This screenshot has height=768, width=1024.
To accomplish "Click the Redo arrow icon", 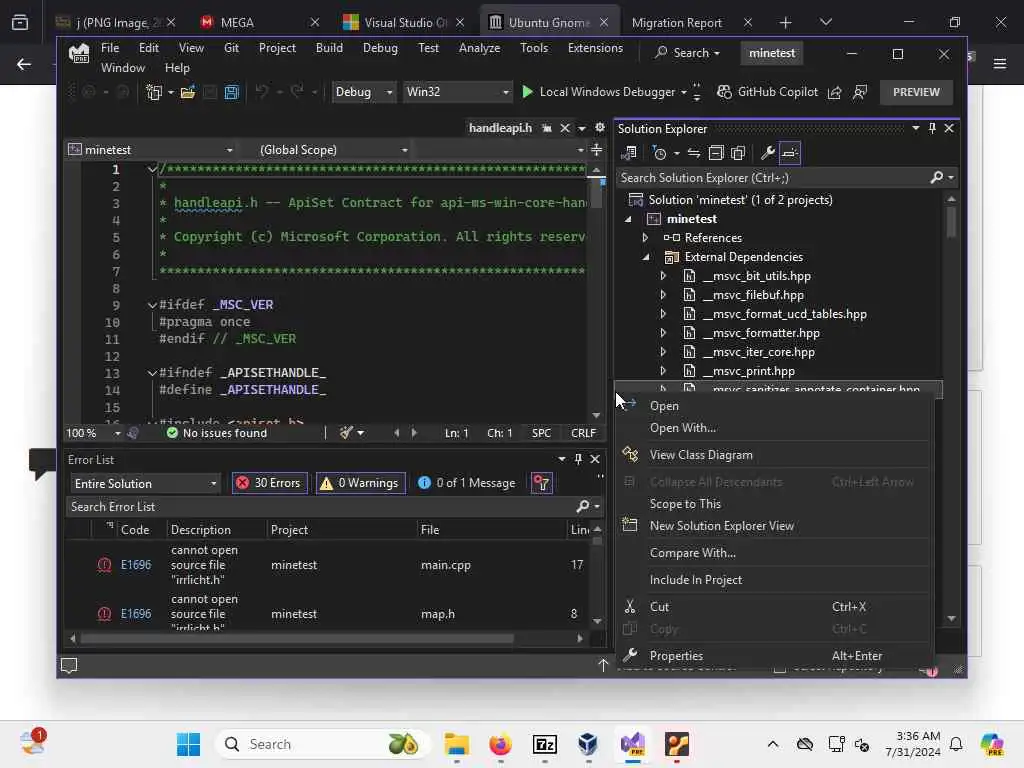I will pyautogui.click(x=297, y=92).
